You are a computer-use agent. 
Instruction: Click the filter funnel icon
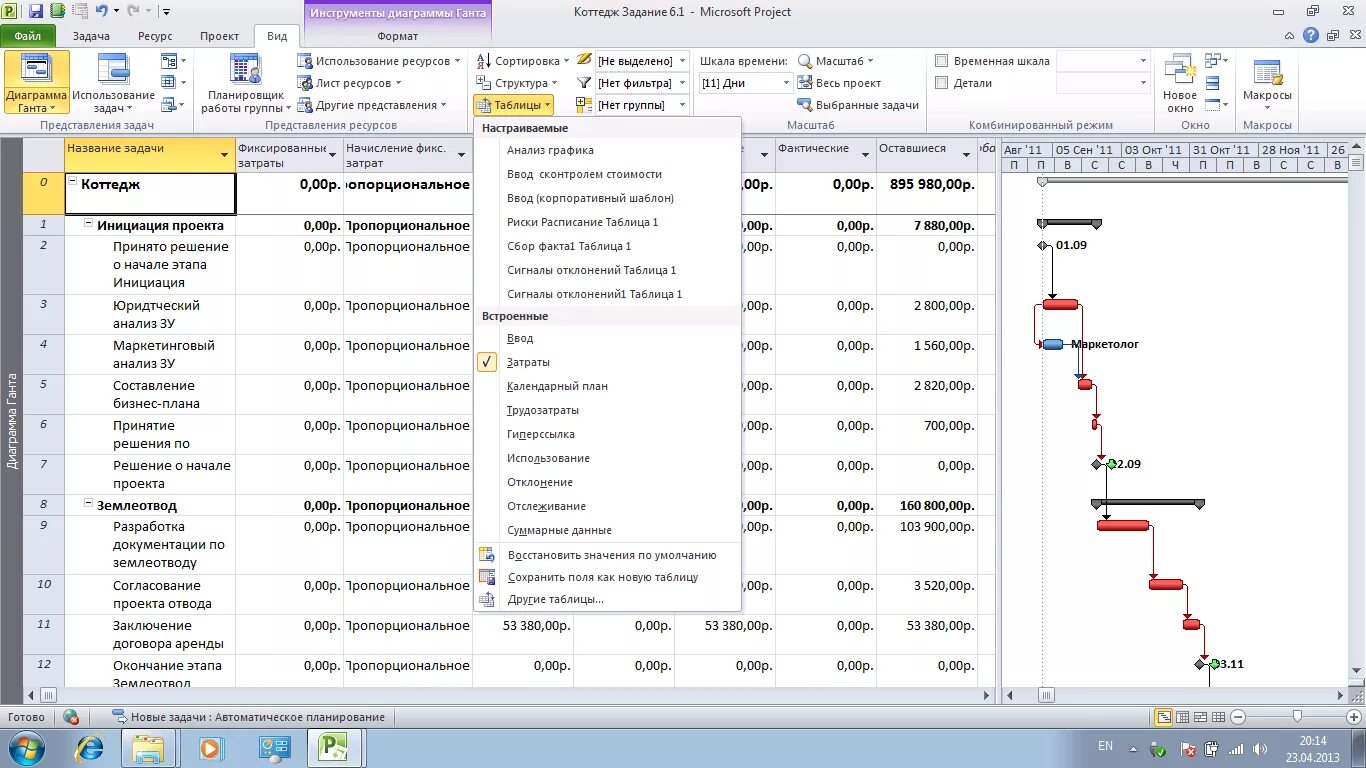click(584, 83)
